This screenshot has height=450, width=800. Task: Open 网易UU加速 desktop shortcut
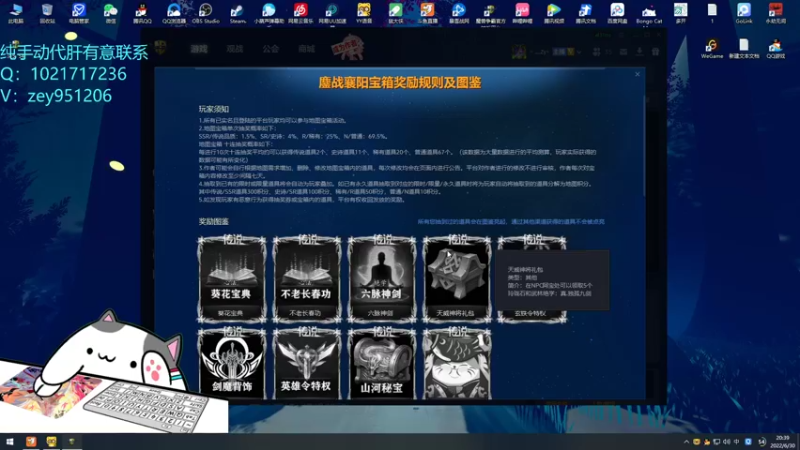click(x=332, y=13)
